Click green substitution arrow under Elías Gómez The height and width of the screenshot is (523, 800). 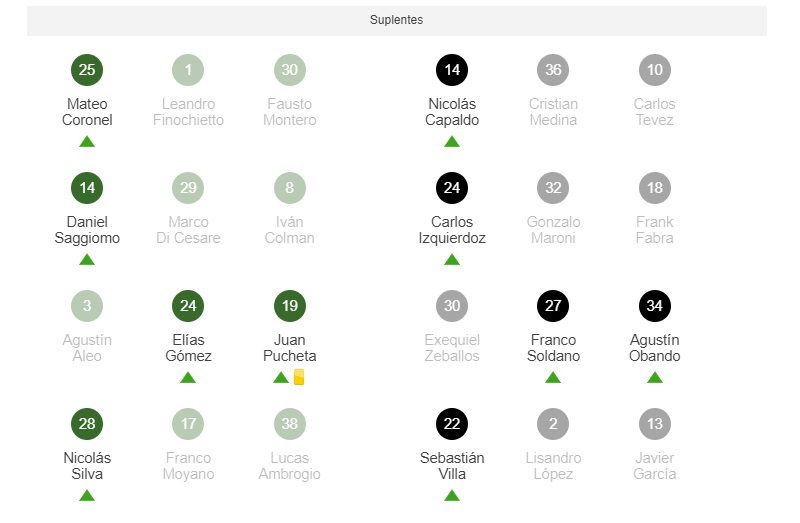[x=188, y=377]
